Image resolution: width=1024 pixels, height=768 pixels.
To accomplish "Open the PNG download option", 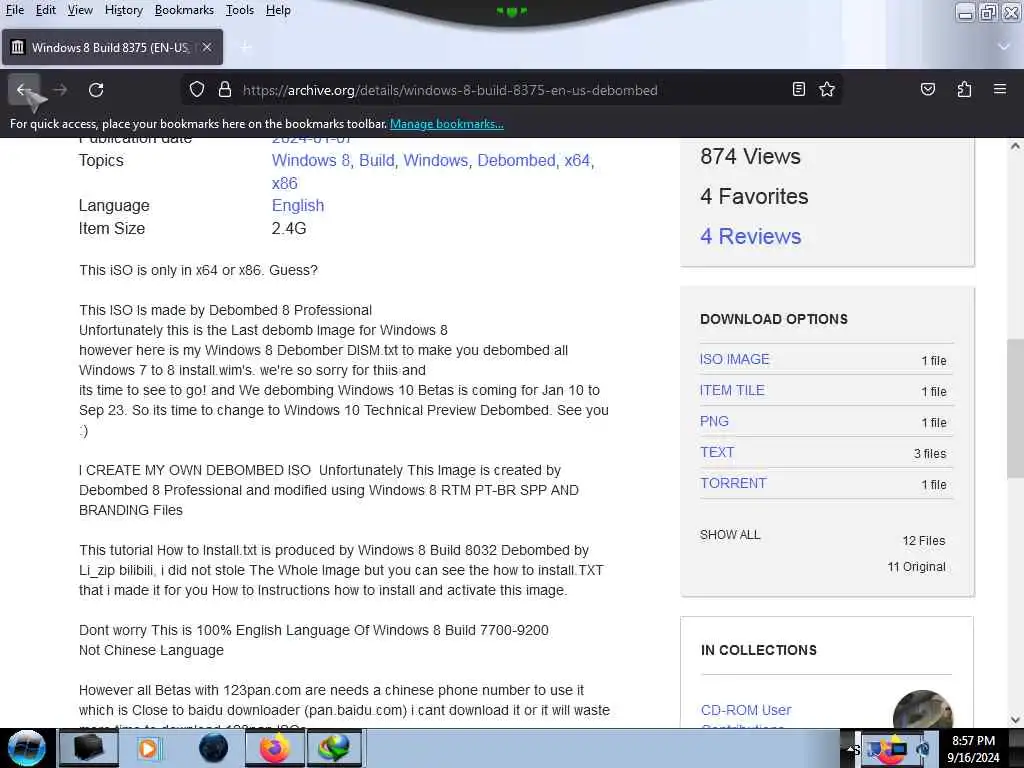I will [x=714, y=421].
